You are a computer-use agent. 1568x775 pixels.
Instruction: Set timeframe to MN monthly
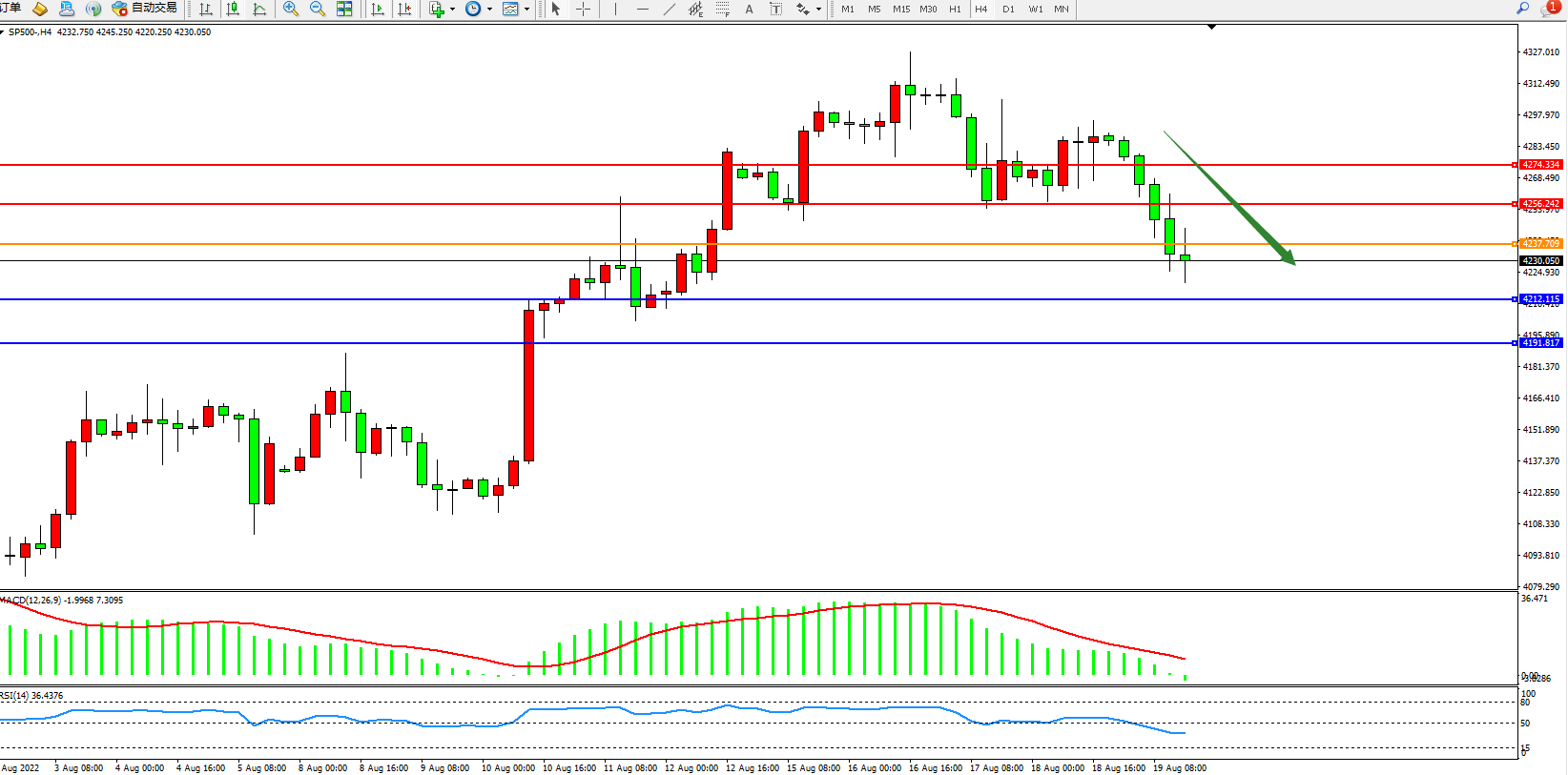[1062, 10]
